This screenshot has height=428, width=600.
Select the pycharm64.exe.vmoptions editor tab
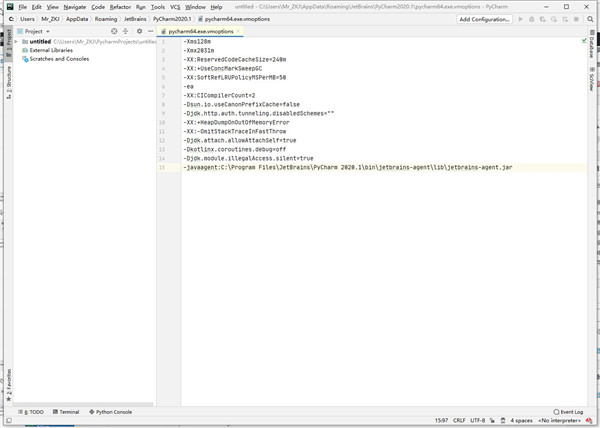tap(201, 31)
